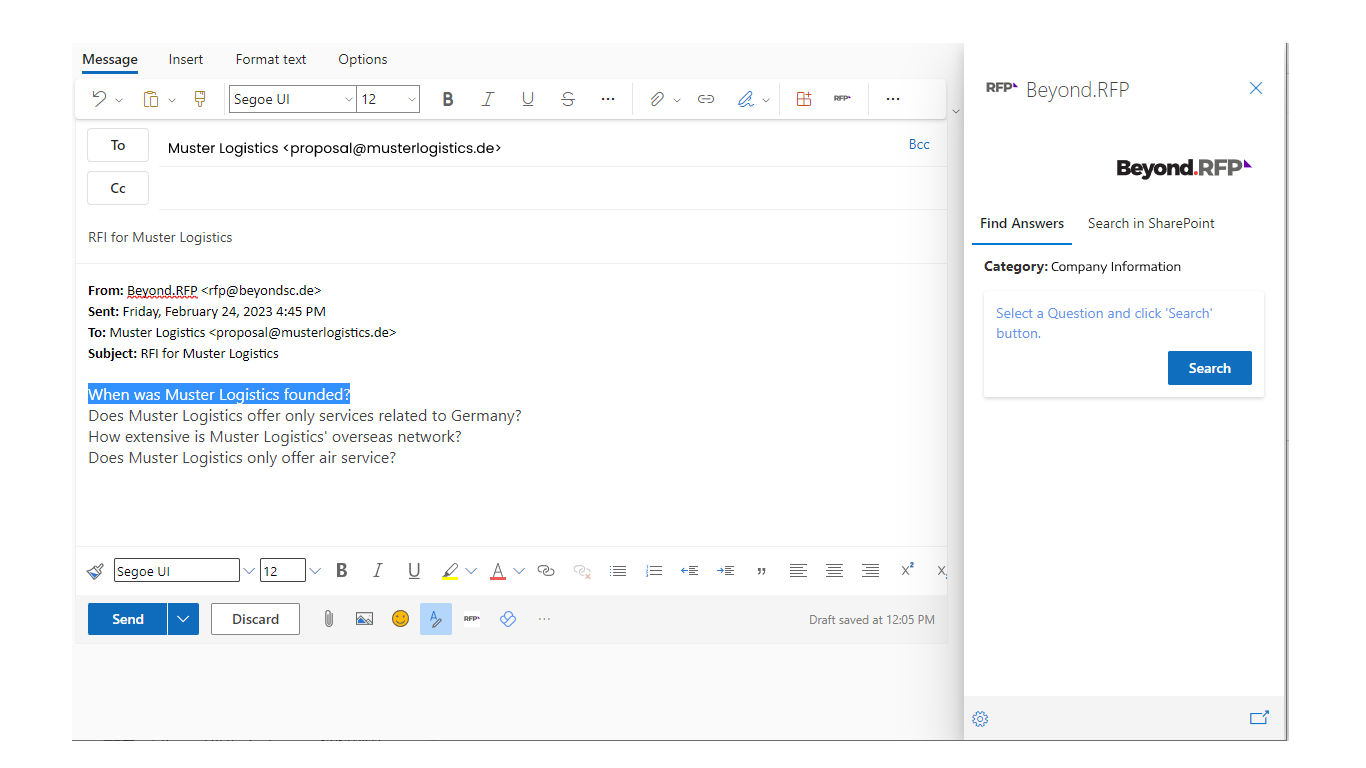The height and width of the screenshot is (768, 1366).
Task: Decrease the indent
Action: coord(689,571)
